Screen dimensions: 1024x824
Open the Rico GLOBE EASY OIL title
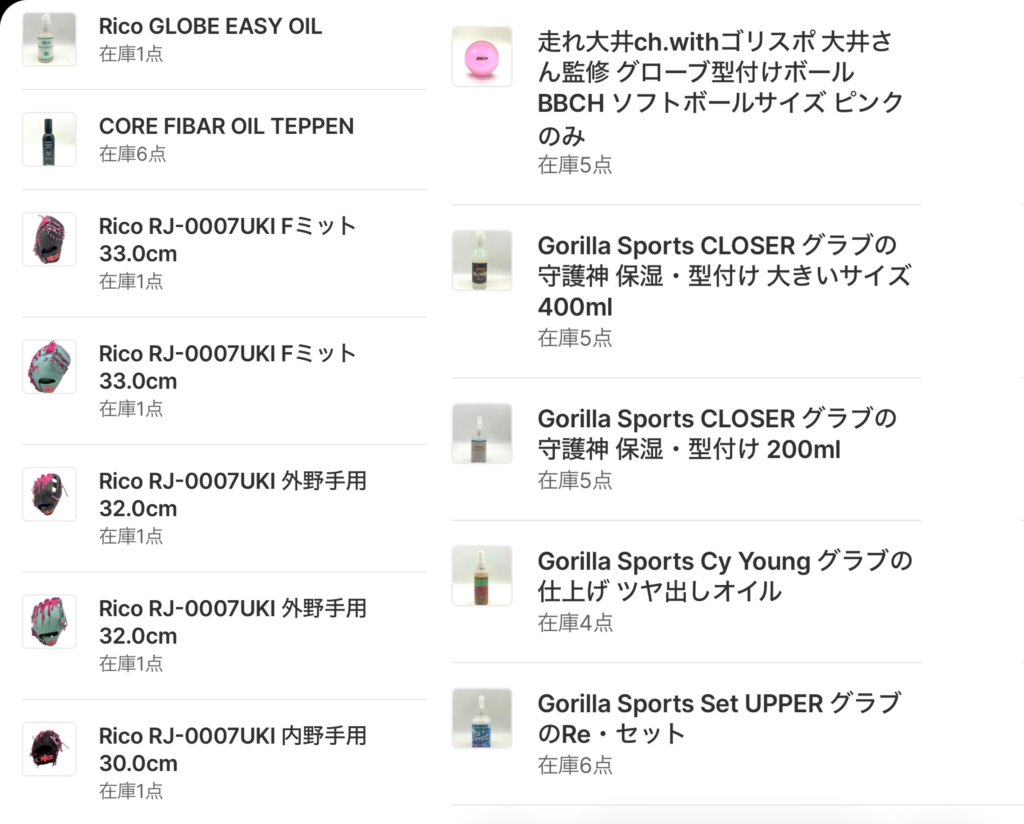[x=210, y=26]
